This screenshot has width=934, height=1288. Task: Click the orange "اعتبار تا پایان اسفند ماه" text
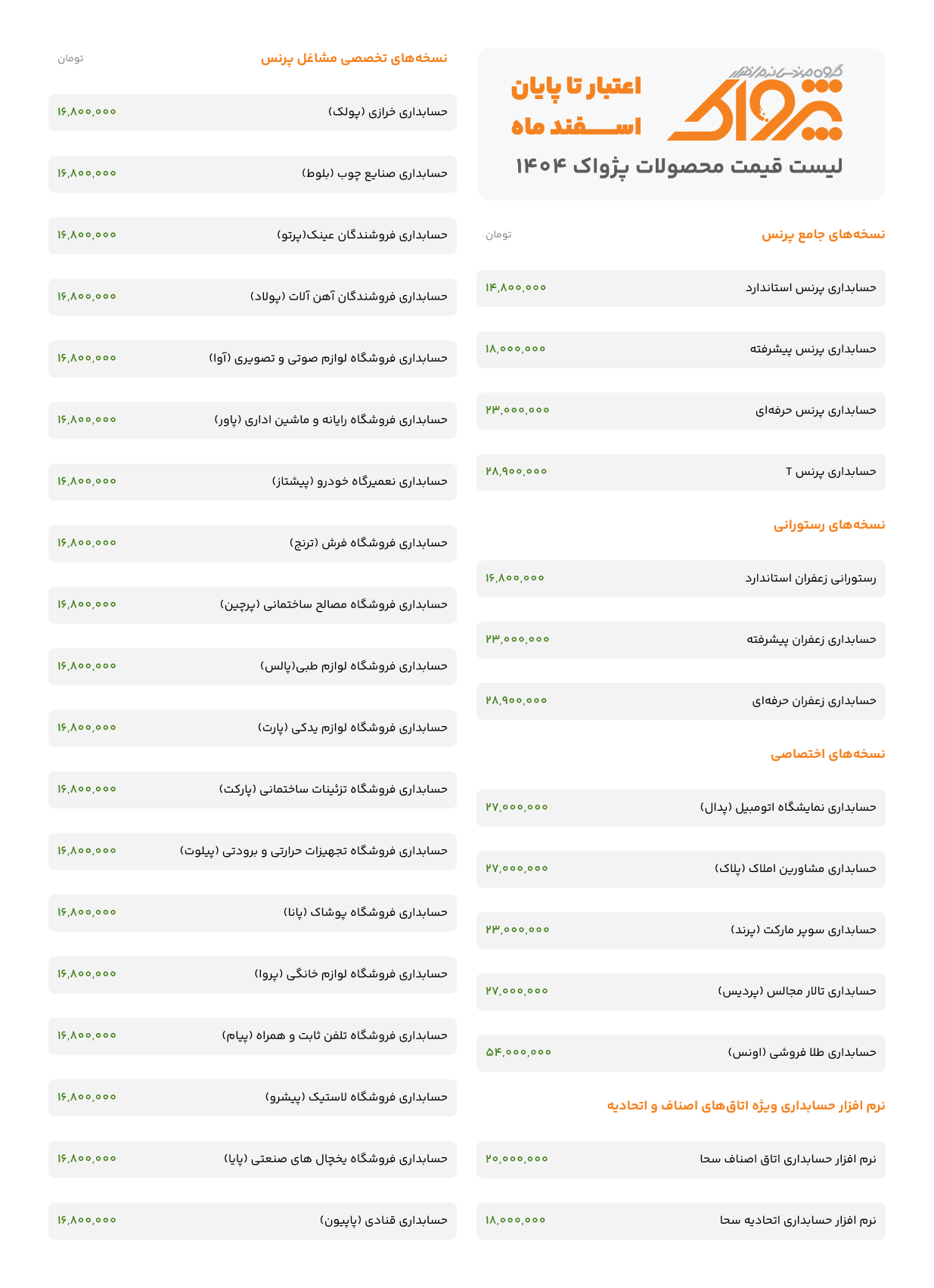576,106
